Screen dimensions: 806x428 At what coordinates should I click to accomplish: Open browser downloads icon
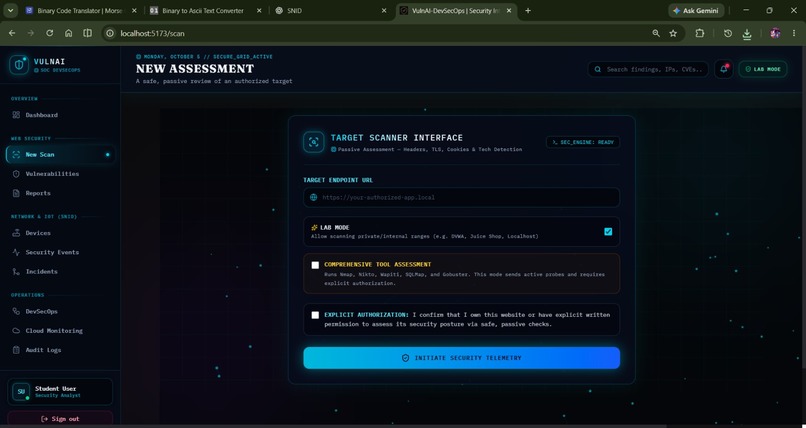pos(747,33)
